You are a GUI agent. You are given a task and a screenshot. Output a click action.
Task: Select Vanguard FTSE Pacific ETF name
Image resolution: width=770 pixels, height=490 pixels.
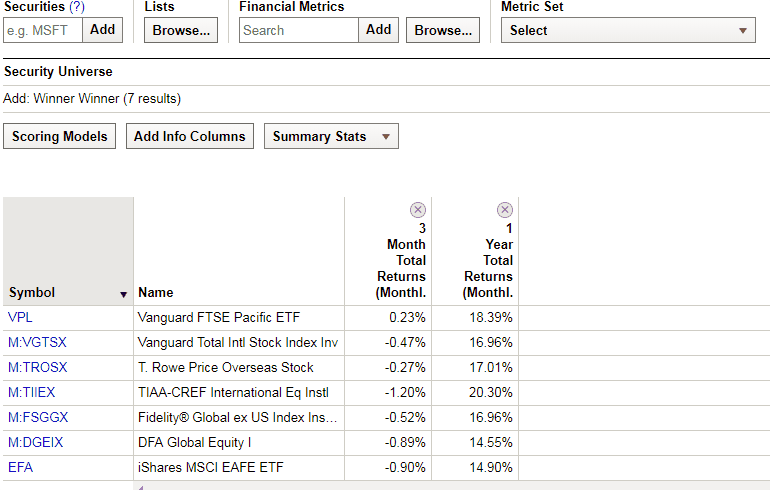tap(219, 317)
